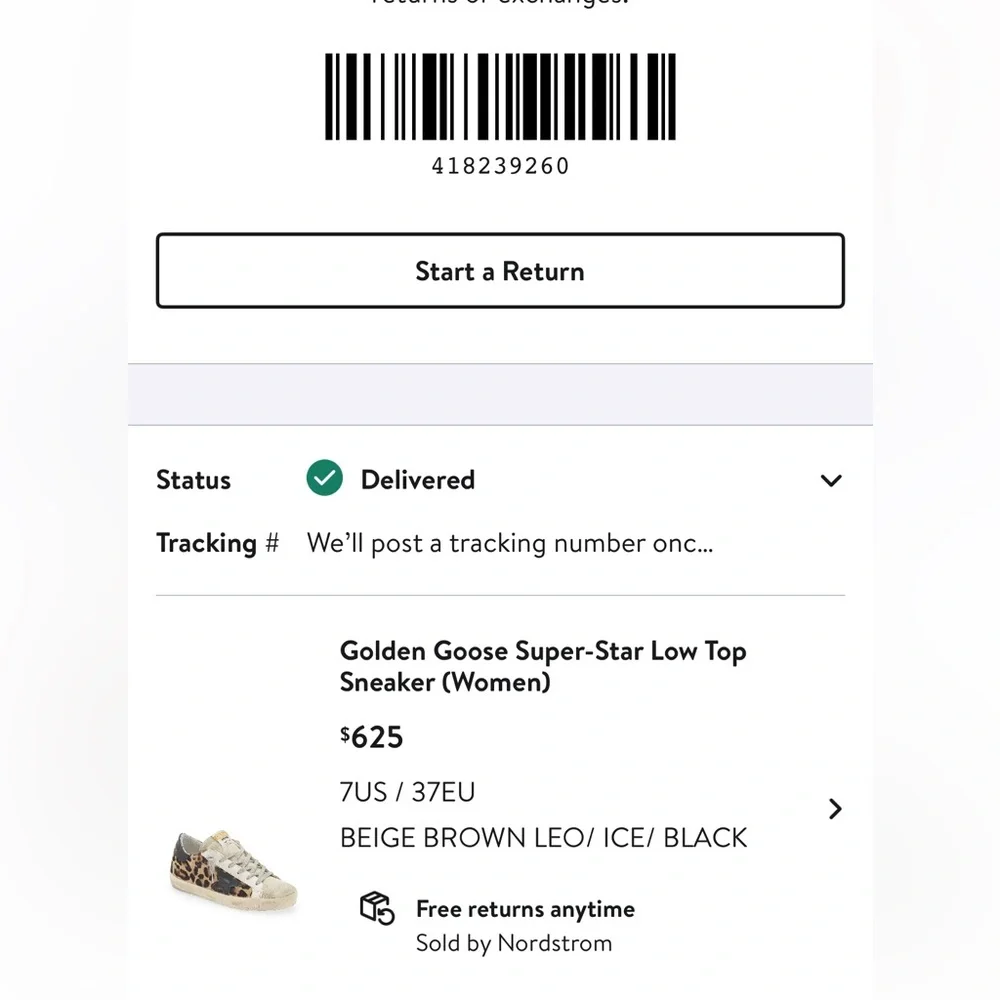Click the Start a Return button

click(x=500, y=271)
